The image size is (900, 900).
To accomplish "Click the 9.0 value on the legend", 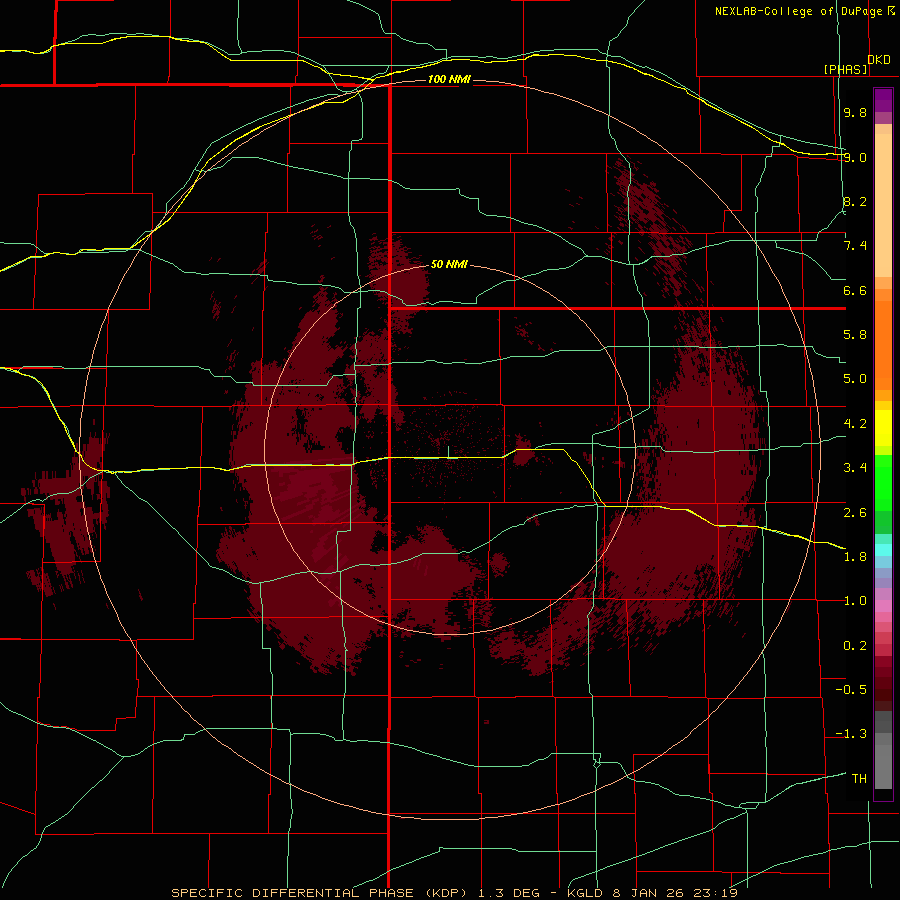I will (855, 157).
